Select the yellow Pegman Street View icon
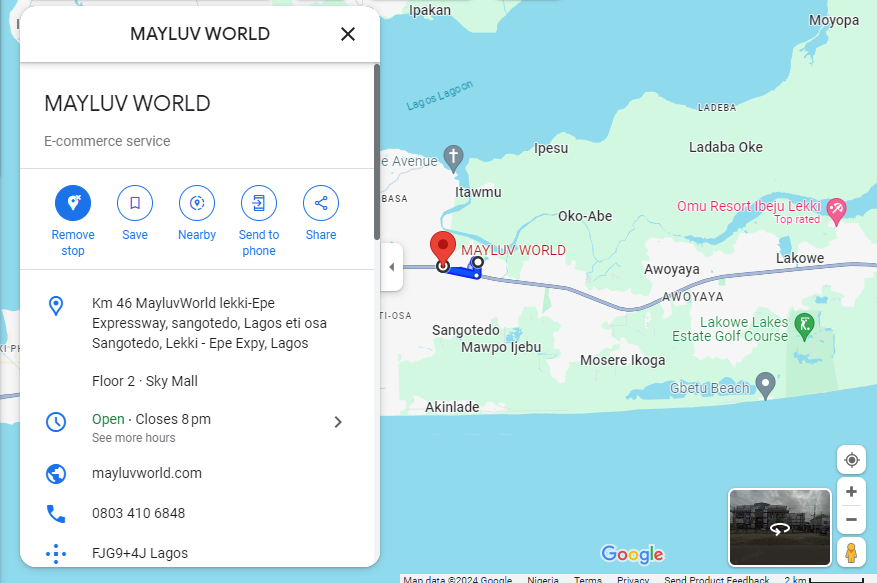The width and height of the screenshot is (877, 583). coord(851,552)
